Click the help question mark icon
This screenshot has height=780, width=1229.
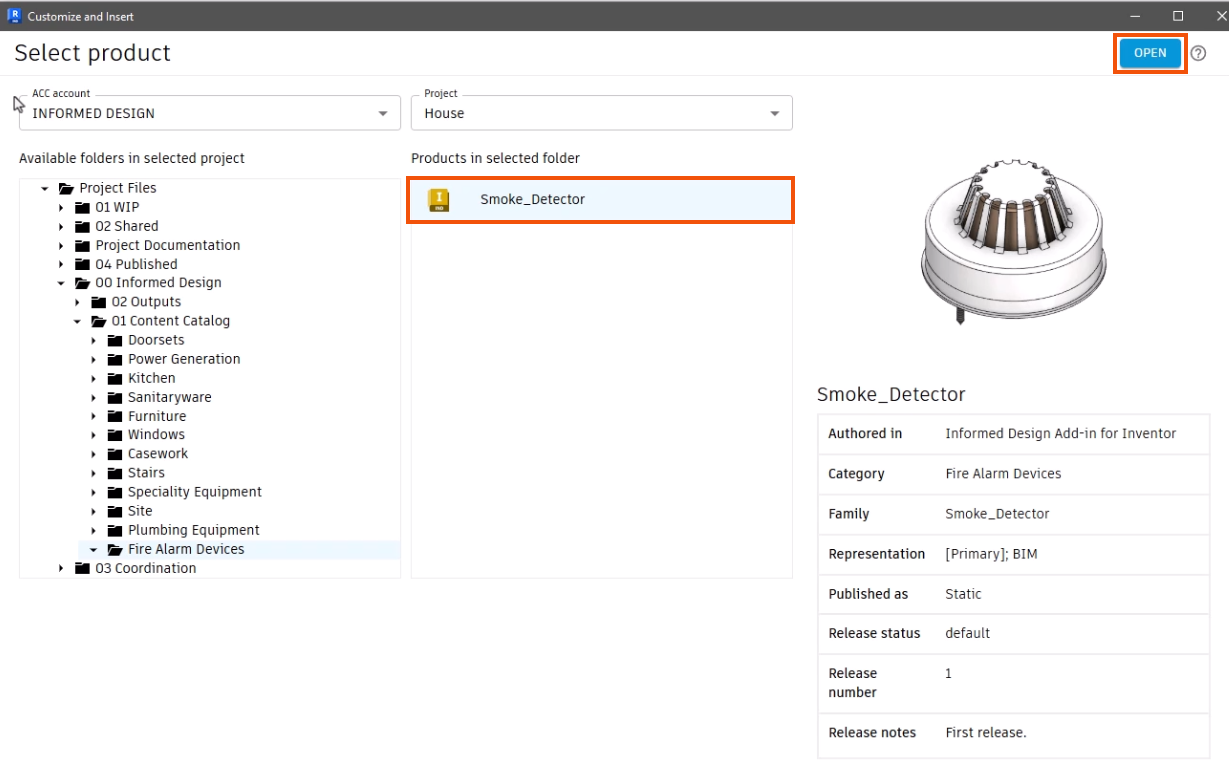click(x=1198, y=53)
